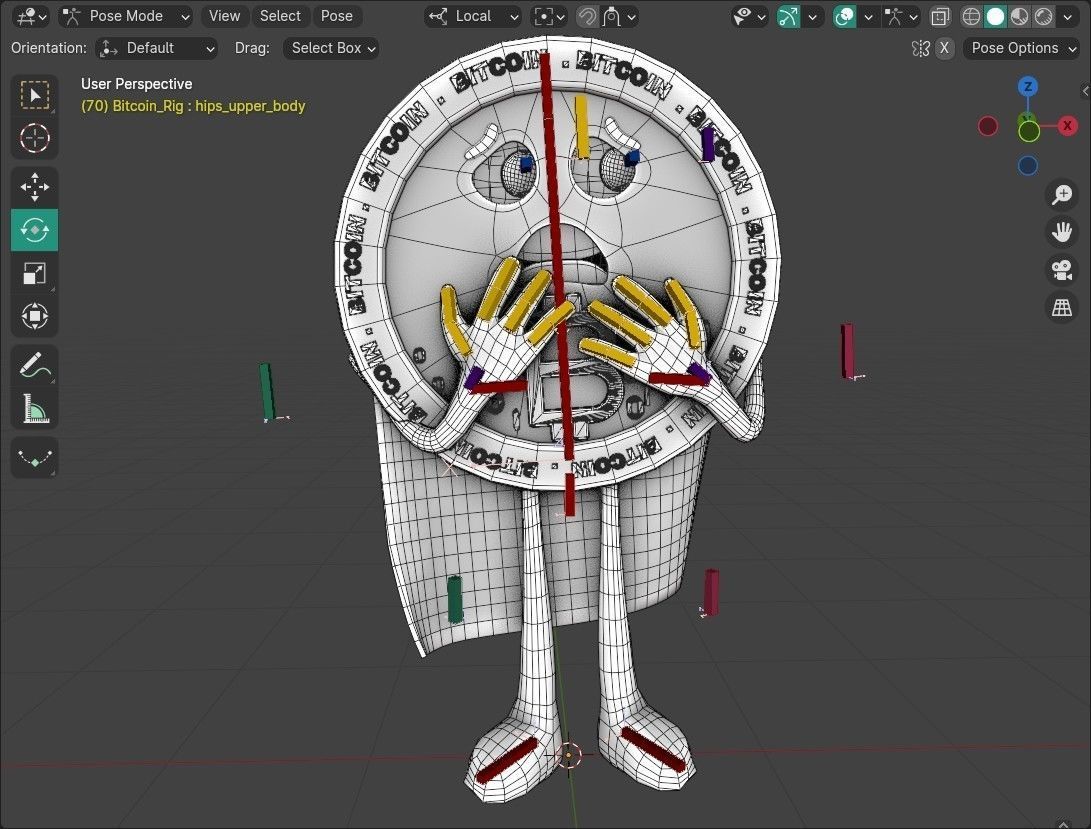Switch perspective/orthographic grid icon
Screen dimensions: 1091x829
point(1062,307)
